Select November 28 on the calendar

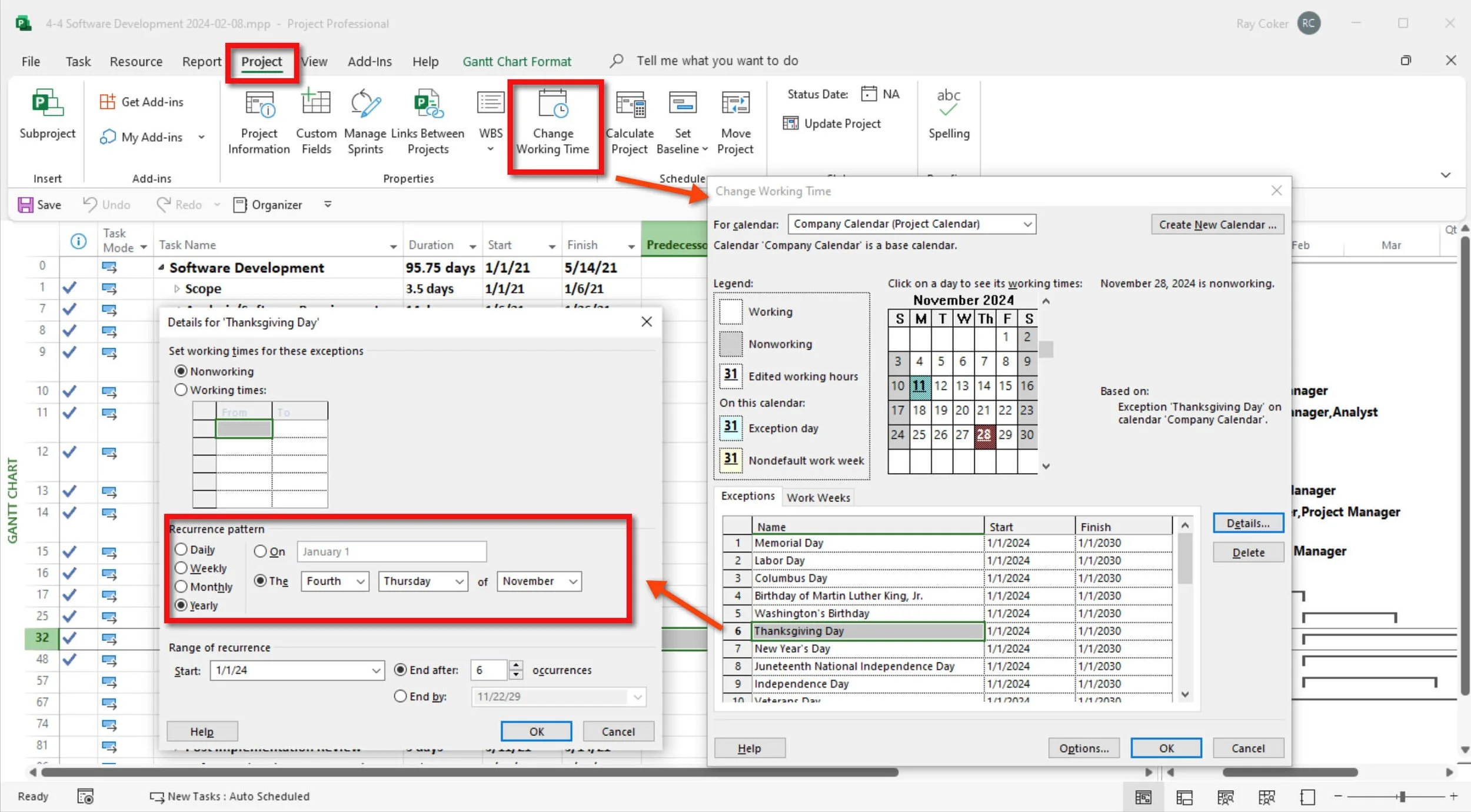coord(984,435)
